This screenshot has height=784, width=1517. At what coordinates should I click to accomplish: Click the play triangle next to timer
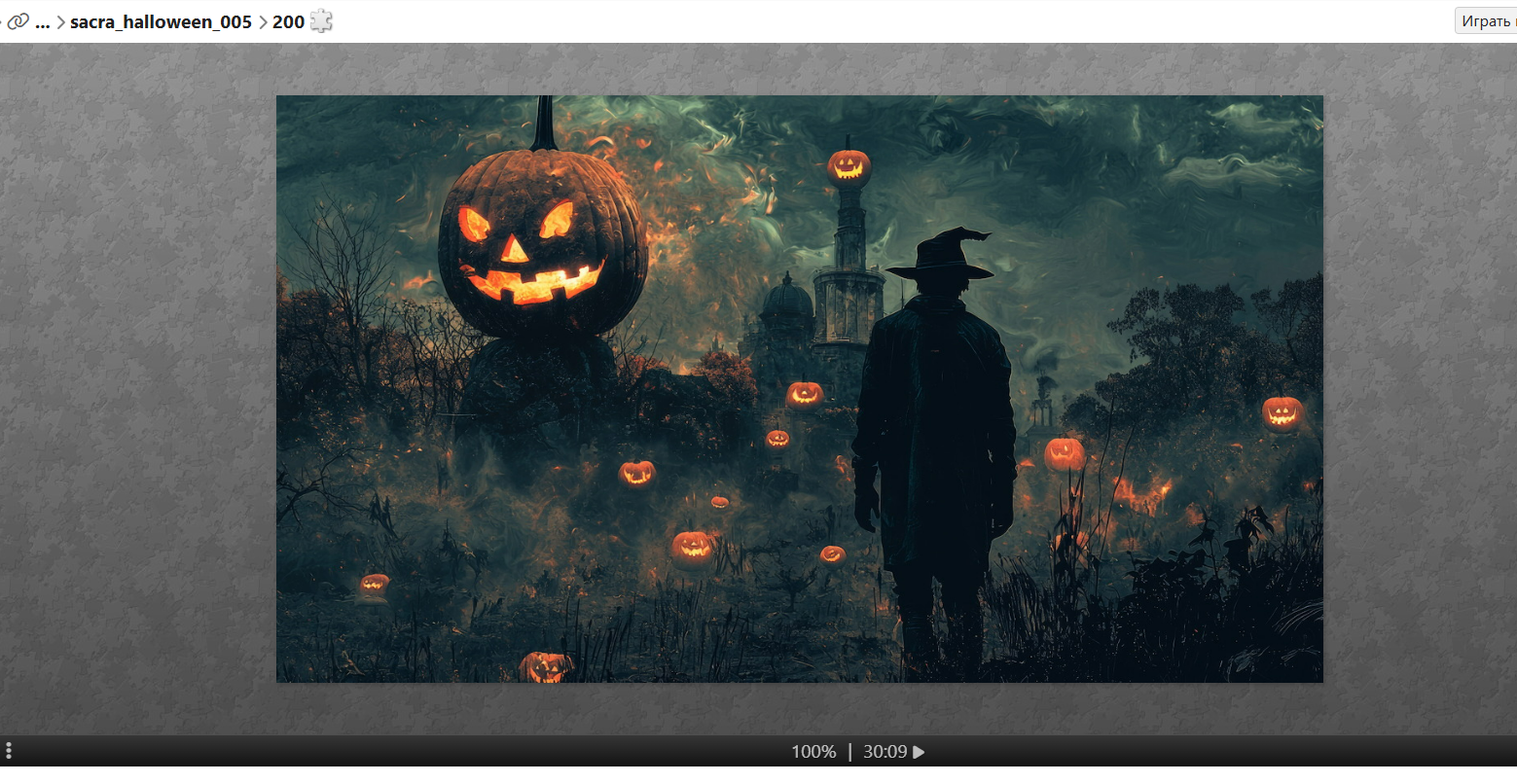(x=919, y=752)
